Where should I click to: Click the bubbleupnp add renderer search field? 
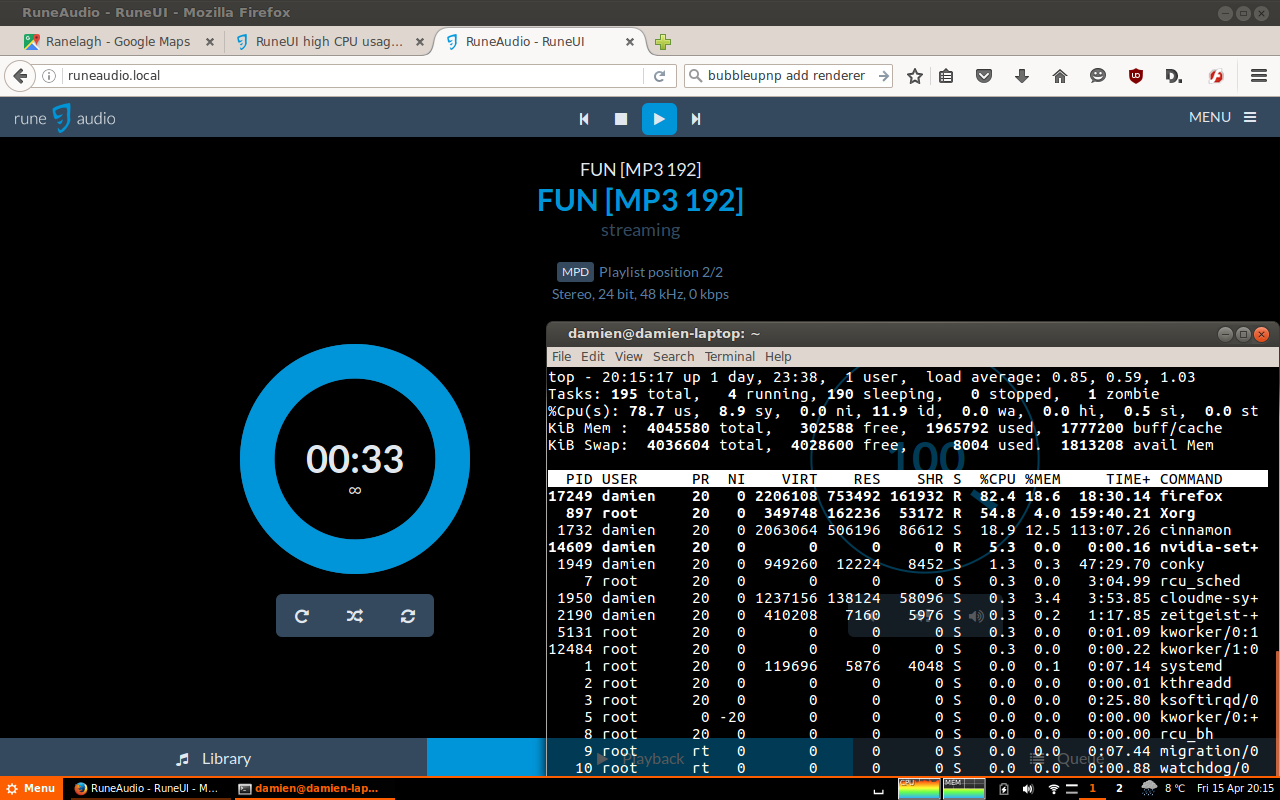tap(788, 76)
